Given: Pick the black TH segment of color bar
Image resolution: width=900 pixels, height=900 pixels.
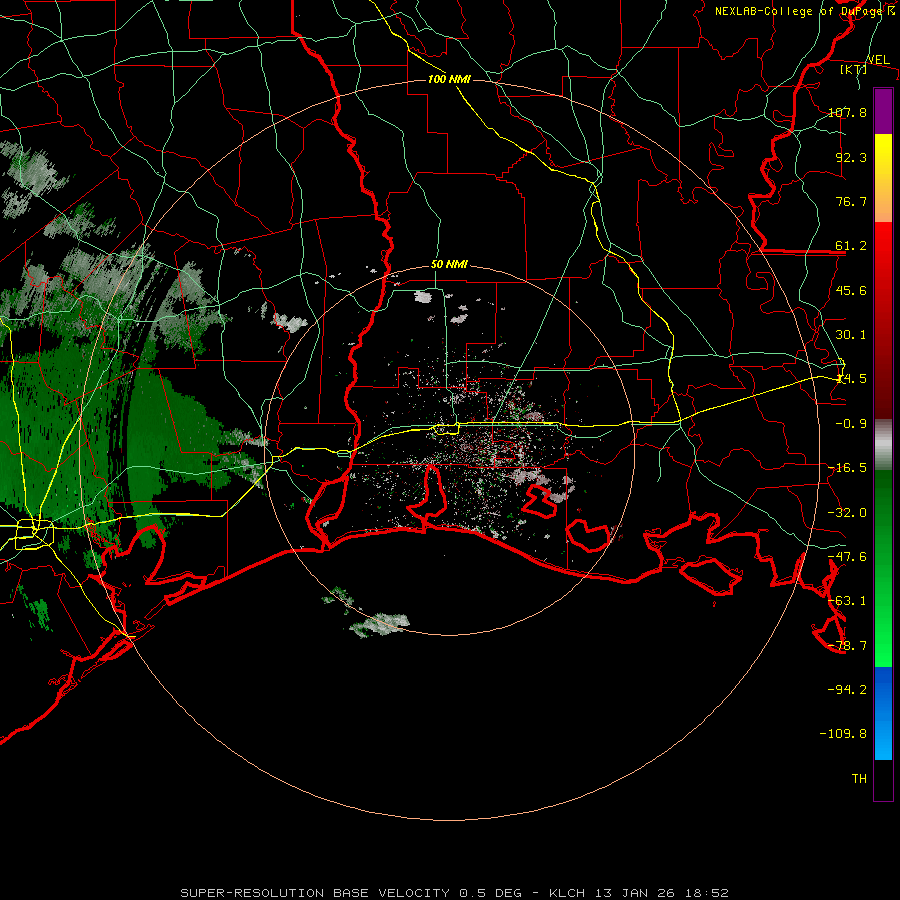Looking at the screenshot, I should pos(883,780).
